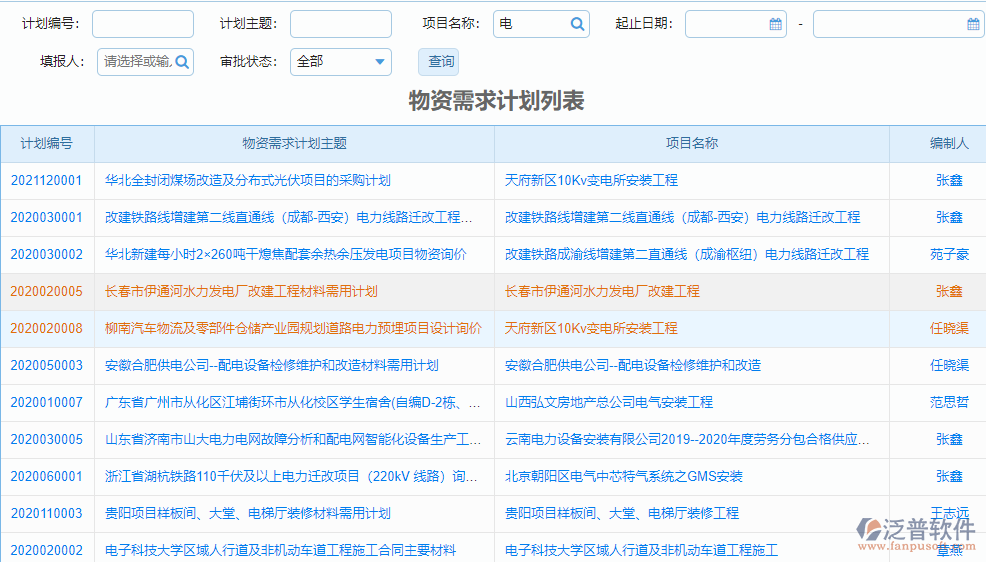Click the 填报人 search magnifier icon
The width and height of the screenshot is (986, 562).
181,62
